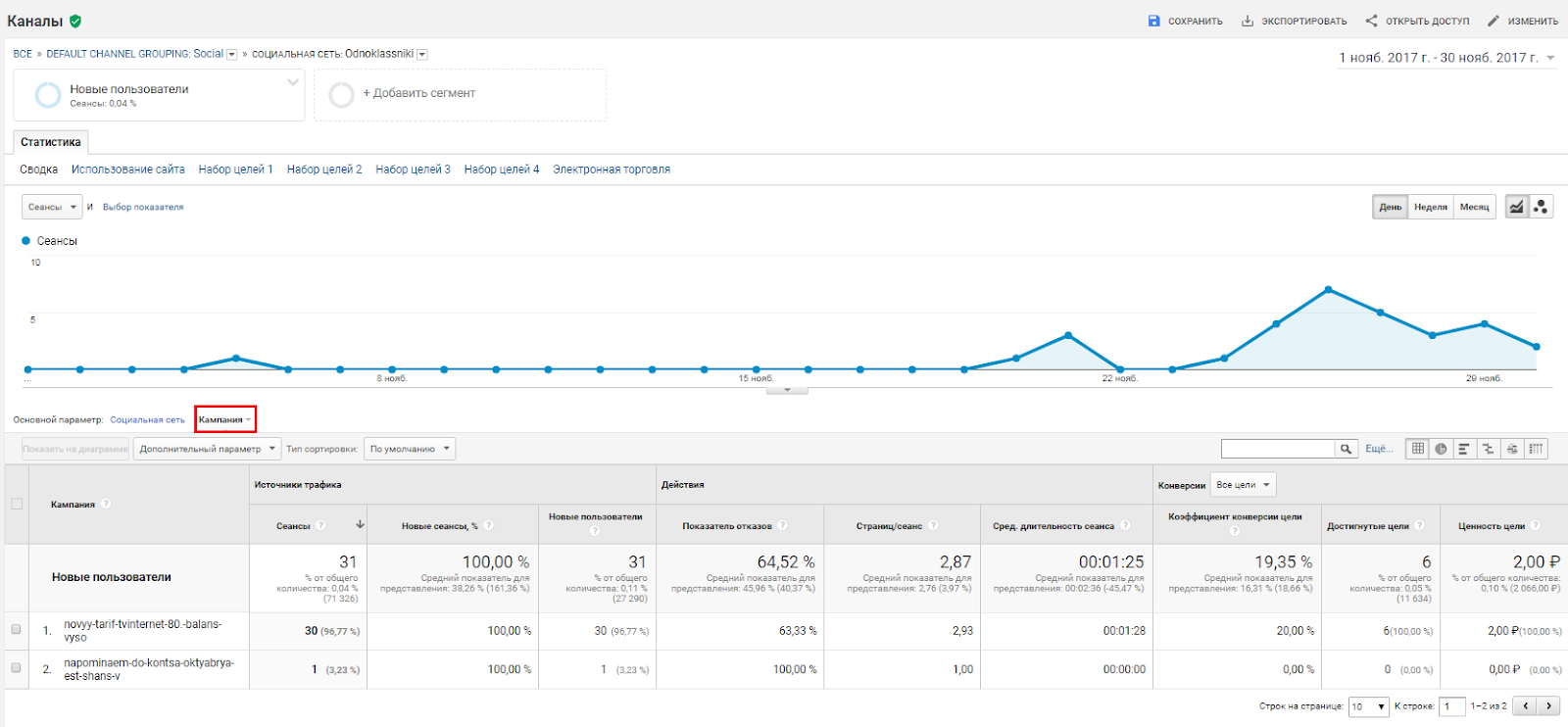Open rows per page dropdown showing 10

pyautogui.click(x=1369, y=706)
